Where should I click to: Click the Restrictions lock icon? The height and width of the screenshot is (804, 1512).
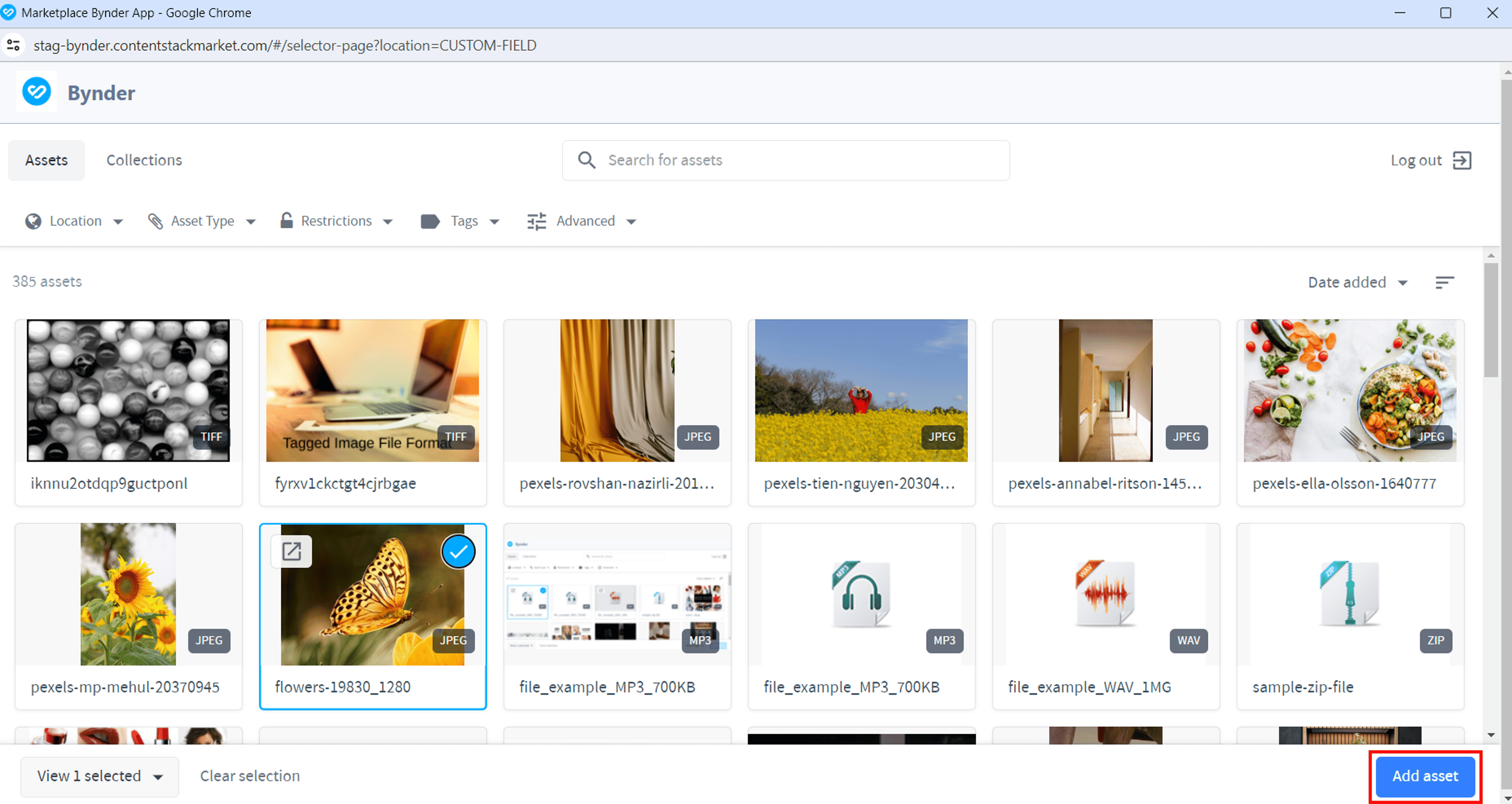click(286, 220)
